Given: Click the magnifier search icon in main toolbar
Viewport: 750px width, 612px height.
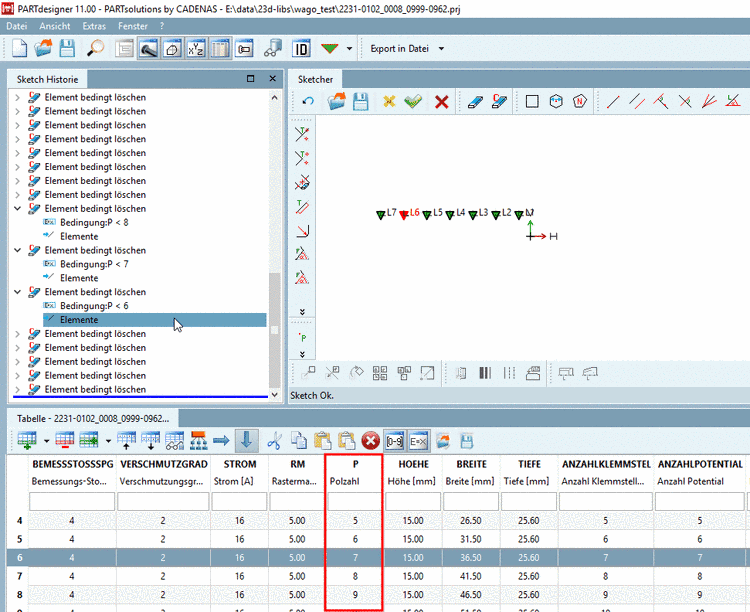Looking at the screenshot, I should point(95,48).
